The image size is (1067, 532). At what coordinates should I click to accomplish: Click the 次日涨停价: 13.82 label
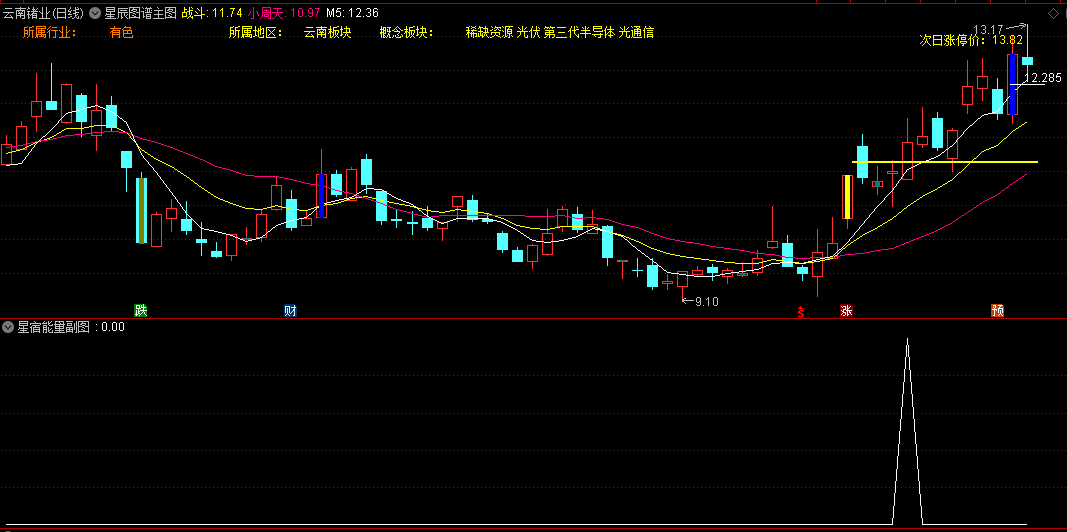click(x=971, y=40)
